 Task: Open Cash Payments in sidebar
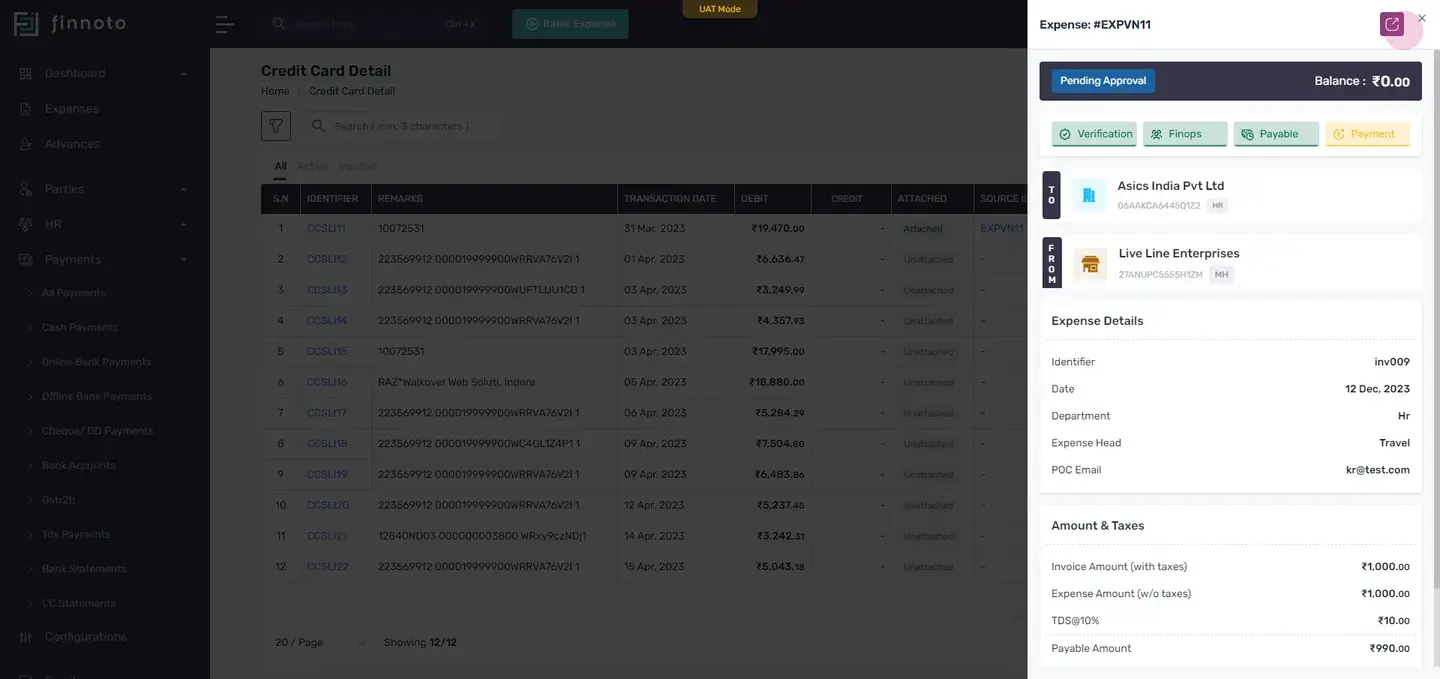pyautogui.click(x=80, y=327)
